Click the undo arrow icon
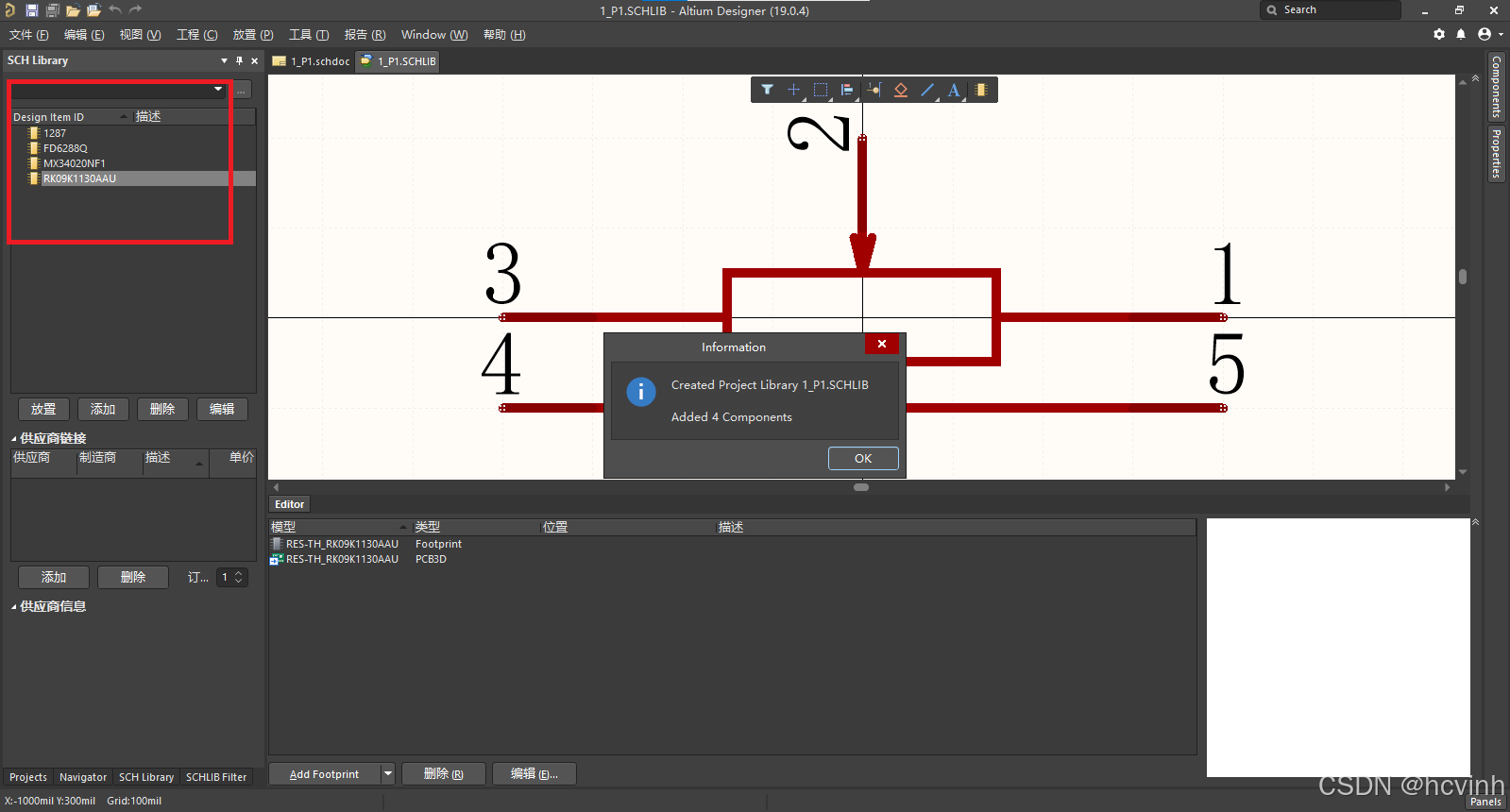The image size is (1510, 812). click(114, 10)
